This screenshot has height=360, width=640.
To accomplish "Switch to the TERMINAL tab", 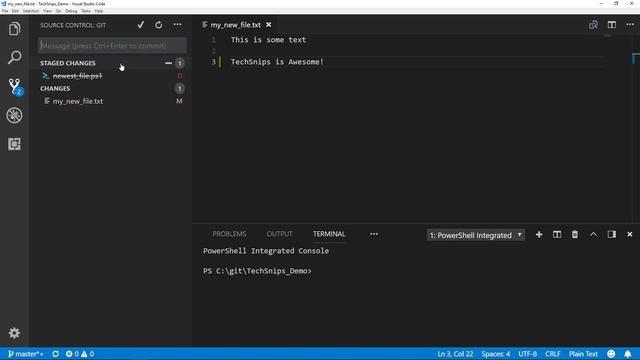I will 329,234.
